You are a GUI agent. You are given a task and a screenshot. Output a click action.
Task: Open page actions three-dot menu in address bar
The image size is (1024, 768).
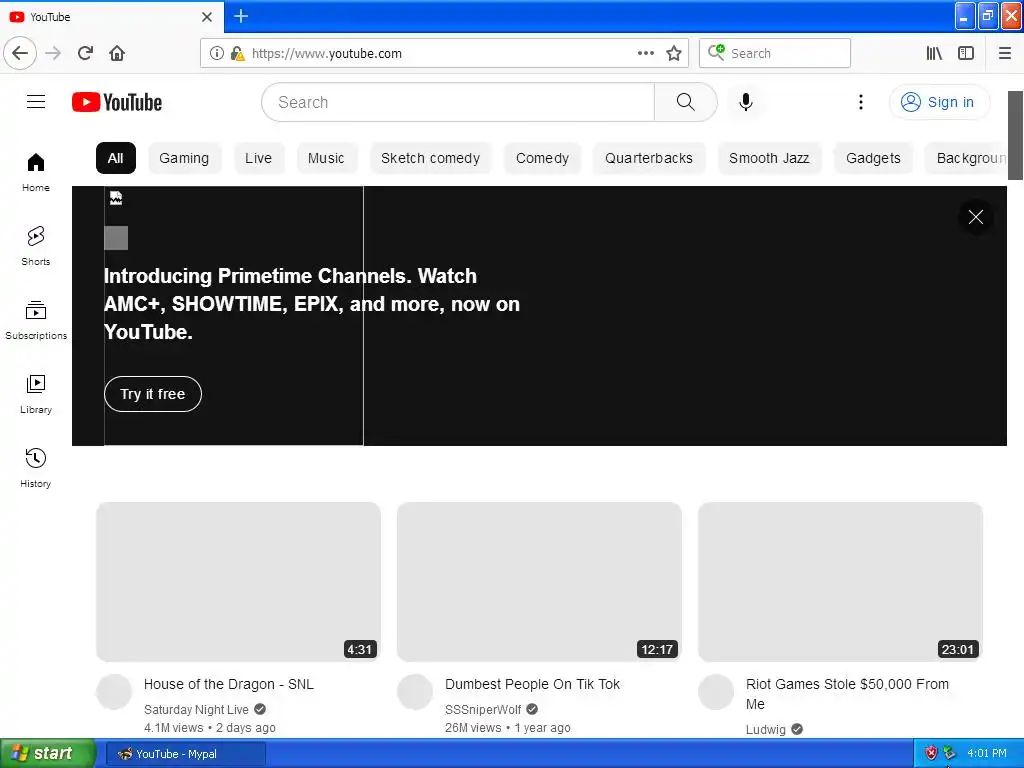tap(645, 53)
